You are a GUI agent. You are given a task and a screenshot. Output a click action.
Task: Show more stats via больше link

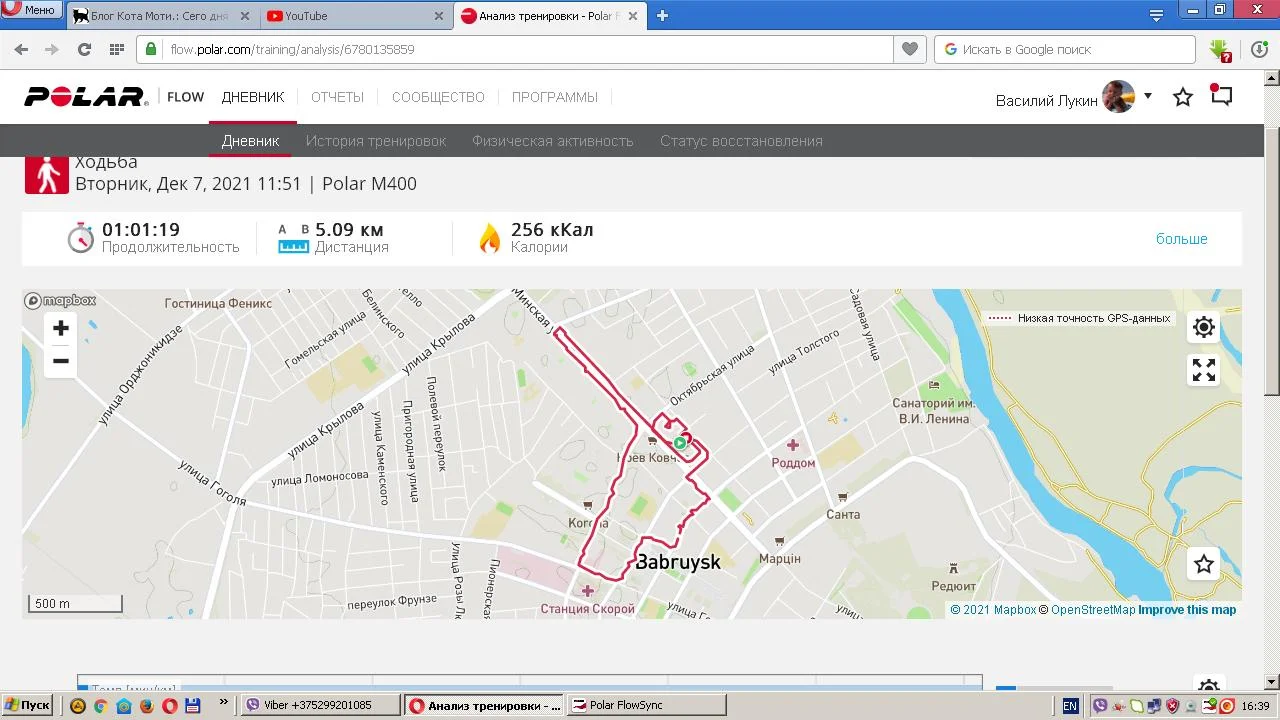[x=1182, y=239]
